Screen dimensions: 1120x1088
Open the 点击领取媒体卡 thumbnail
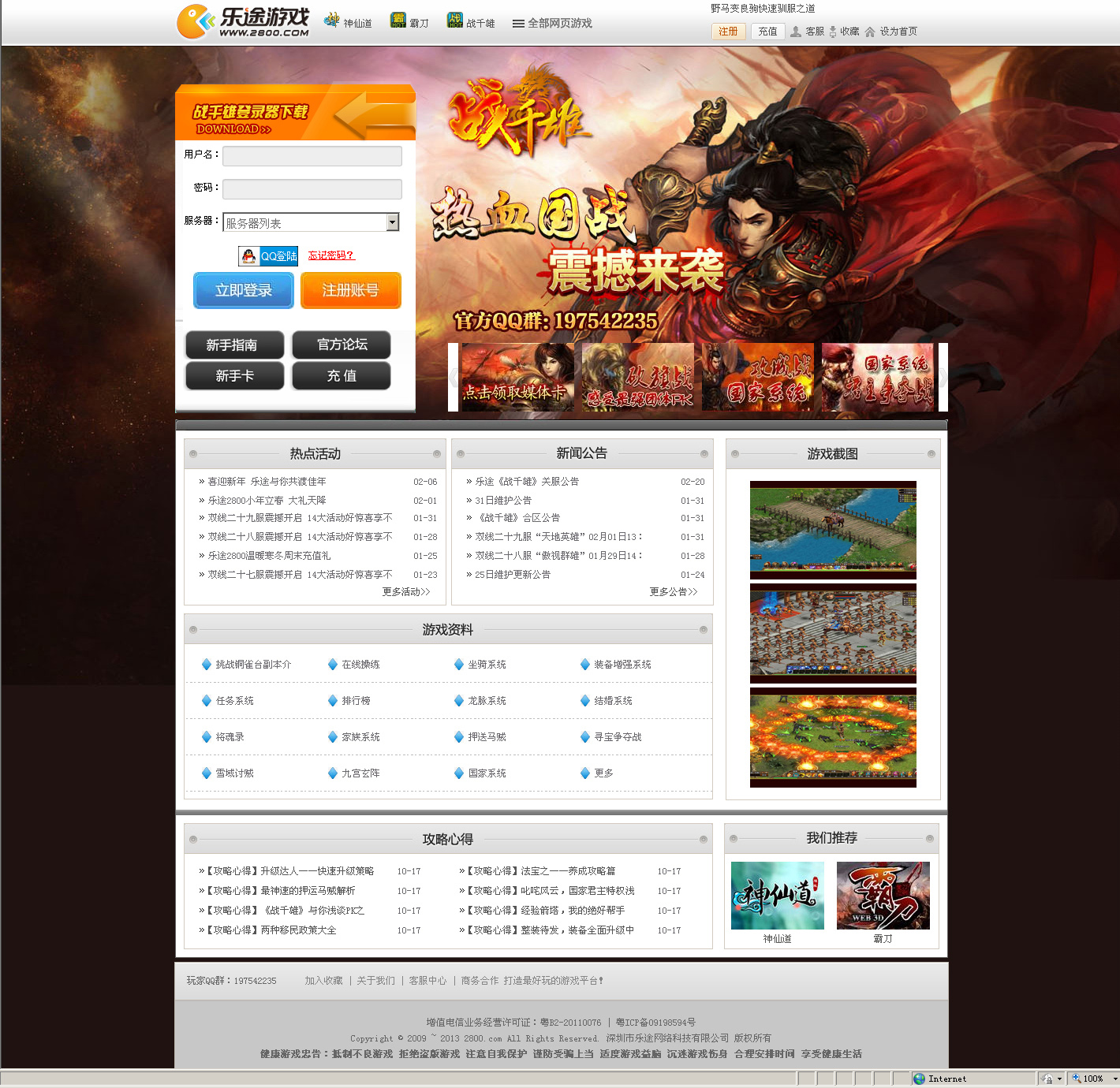(518, 377)
